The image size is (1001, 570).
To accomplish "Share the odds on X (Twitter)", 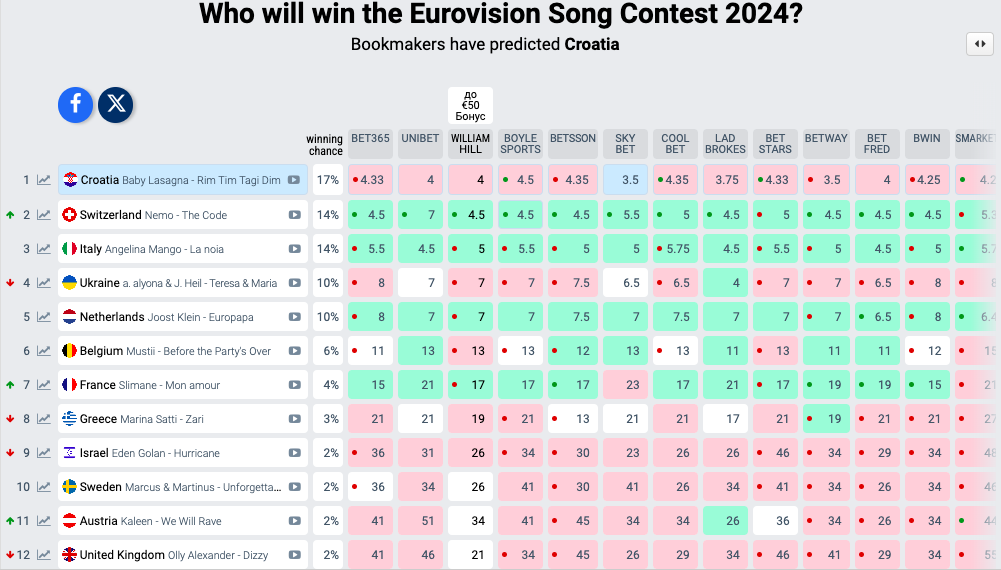I will point(116,104).
